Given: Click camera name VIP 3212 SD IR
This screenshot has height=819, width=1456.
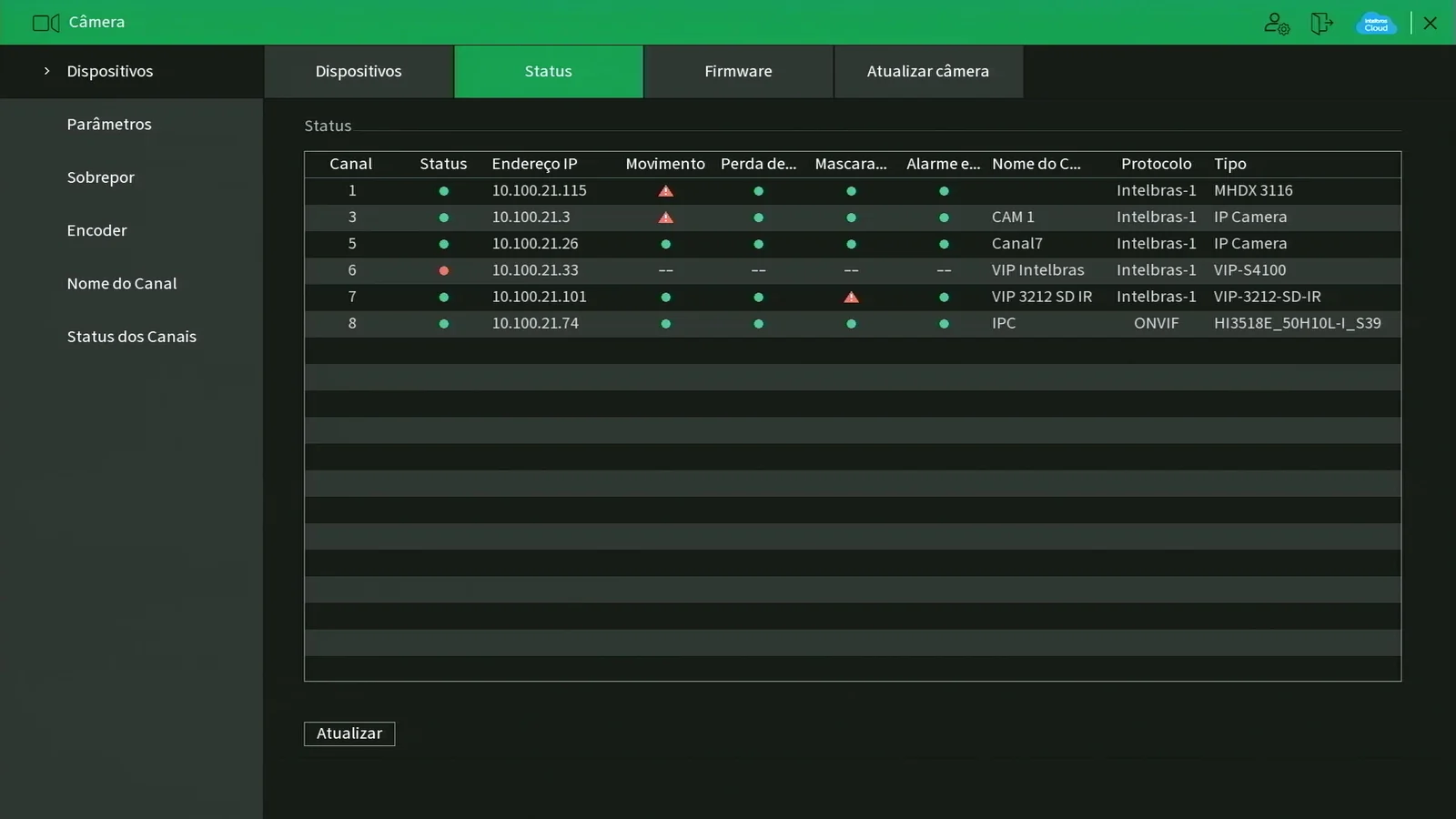Looking at the screenshot, I should [x=1042, y=297].
